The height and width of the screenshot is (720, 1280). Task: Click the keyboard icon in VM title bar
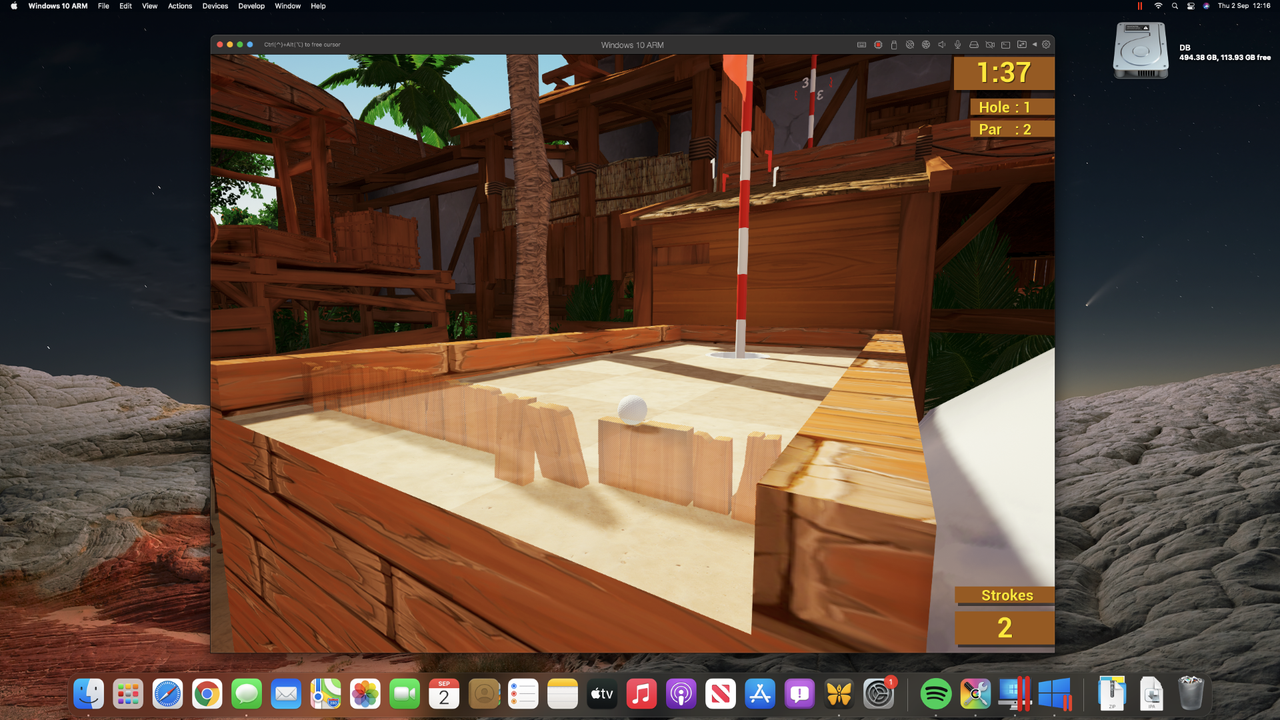coord(862,45)
